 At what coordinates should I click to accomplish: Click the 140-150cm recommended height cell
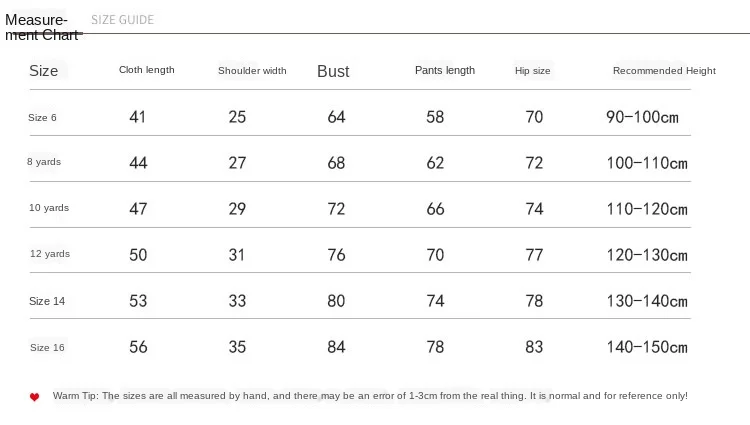(647, 347)
